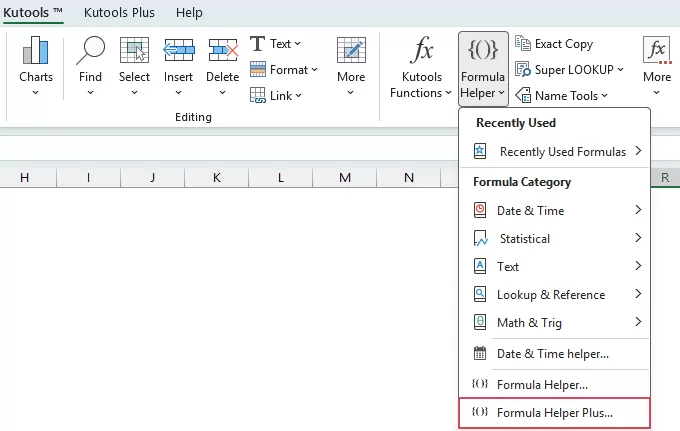680x431 pixels.
Task: Expand the Math & Trig submenu arrow
Action: pos(638,322)
